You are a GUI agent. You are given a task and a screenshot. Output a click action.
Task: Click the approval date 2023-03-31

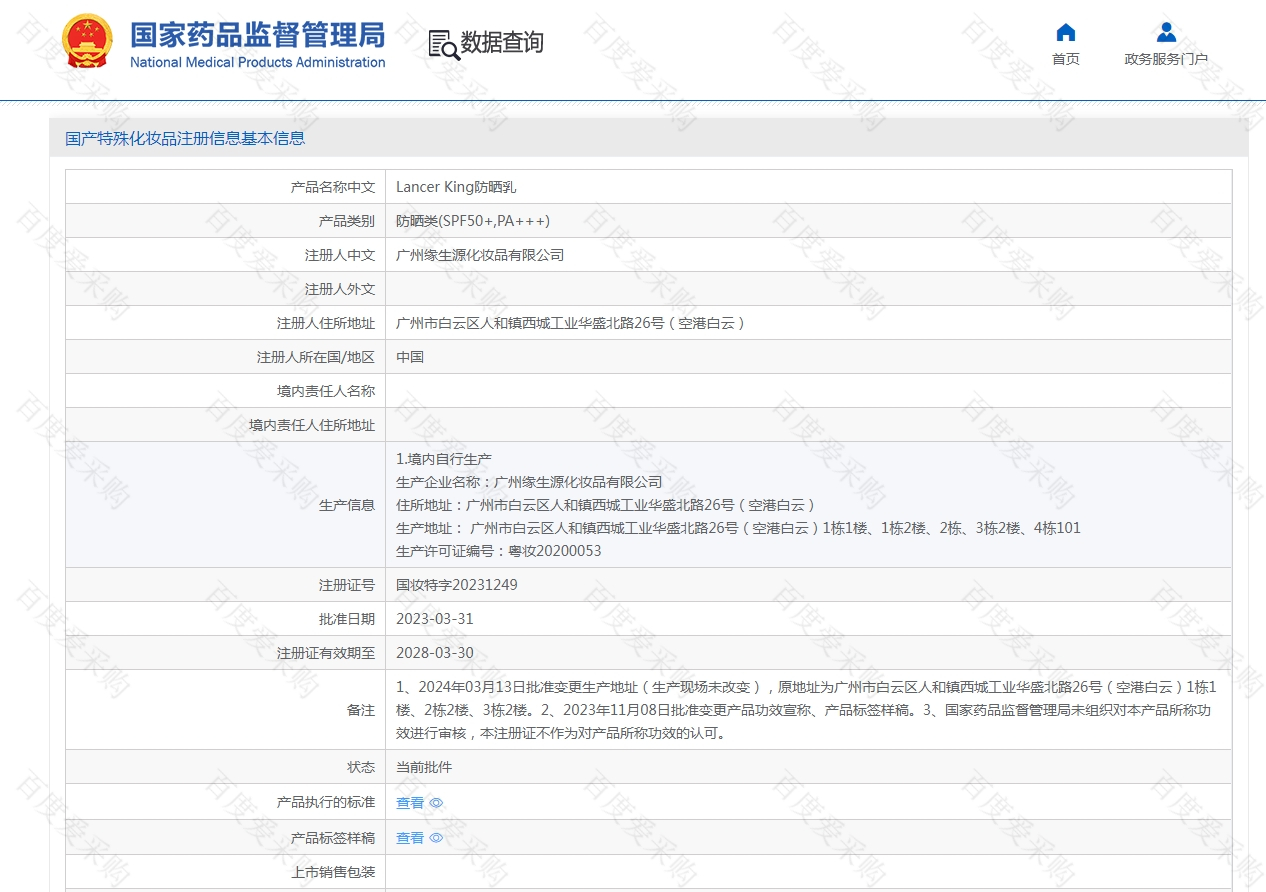435,619
